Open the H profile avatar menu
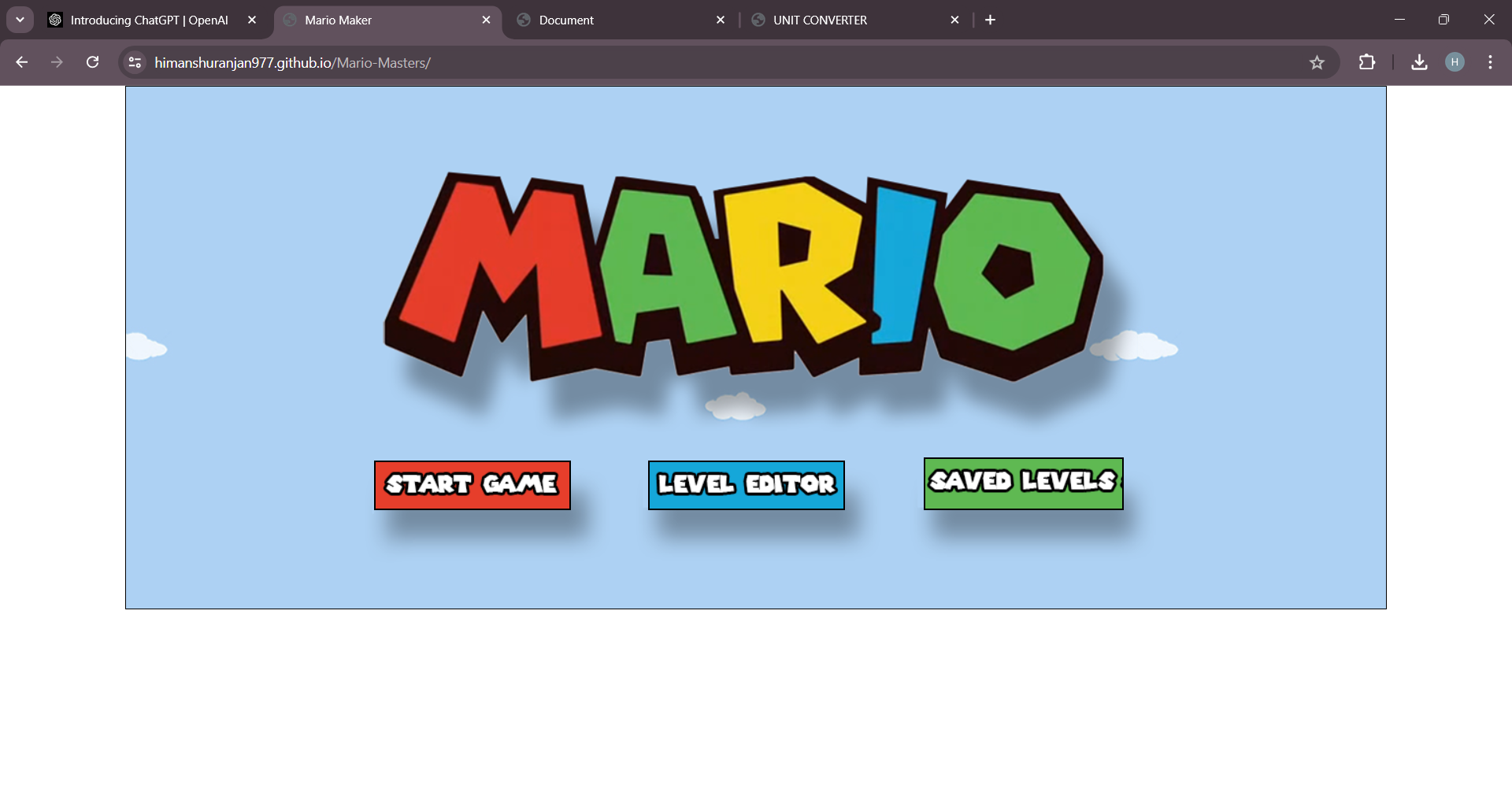The image size is (1512, 803). click(x=1455, y=62)
